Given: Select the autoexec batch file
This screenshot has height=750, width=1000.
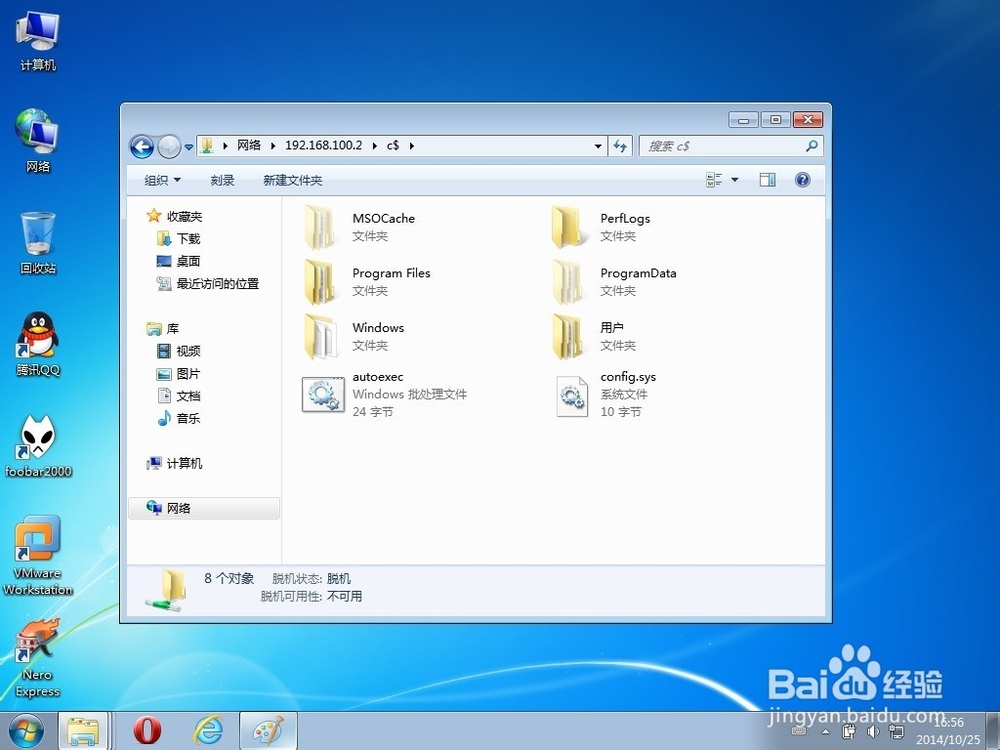Looking at the screenshot, I should [x=385, y=394].
